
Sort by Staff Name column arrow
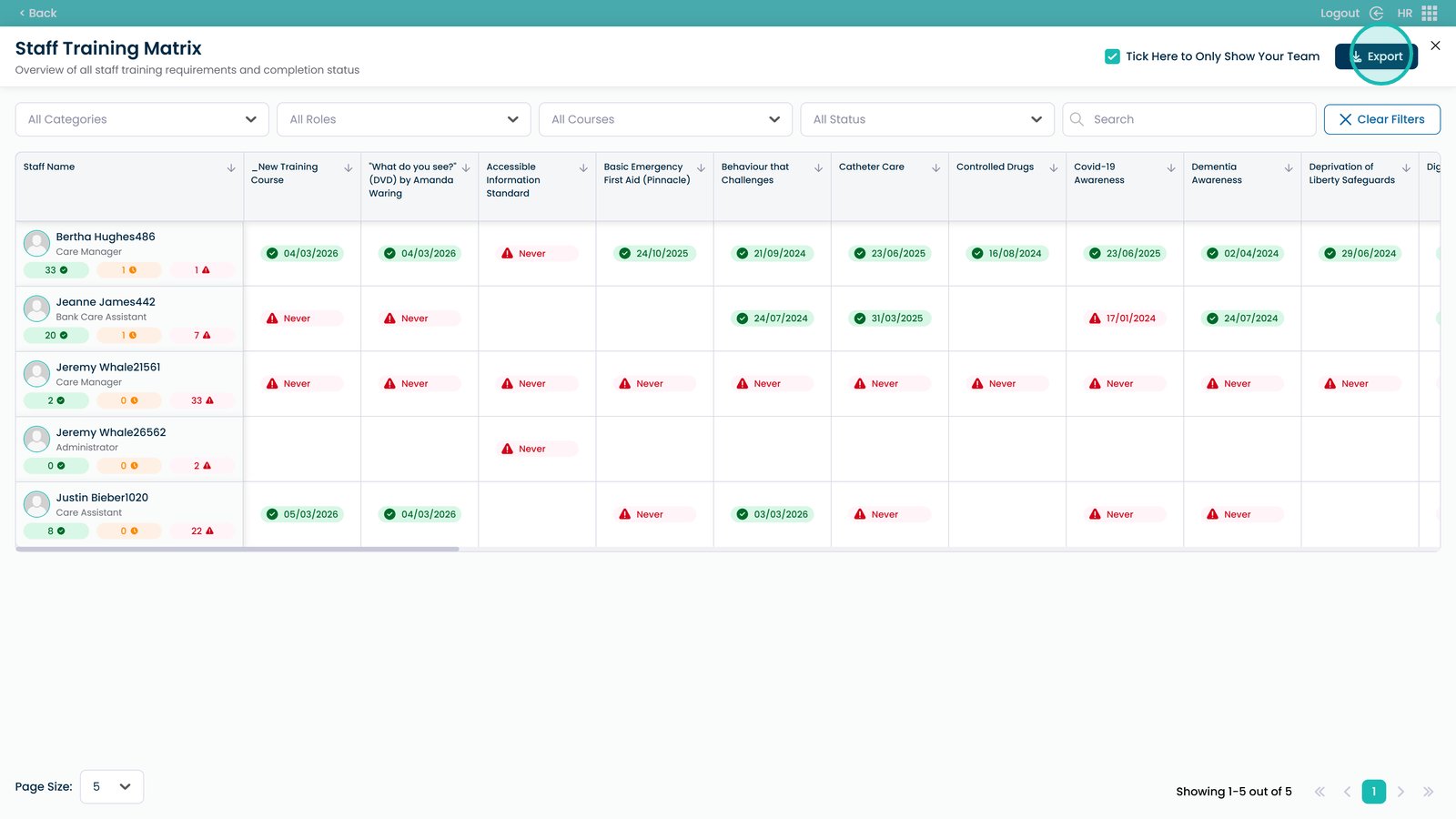(x=231, y=168)
